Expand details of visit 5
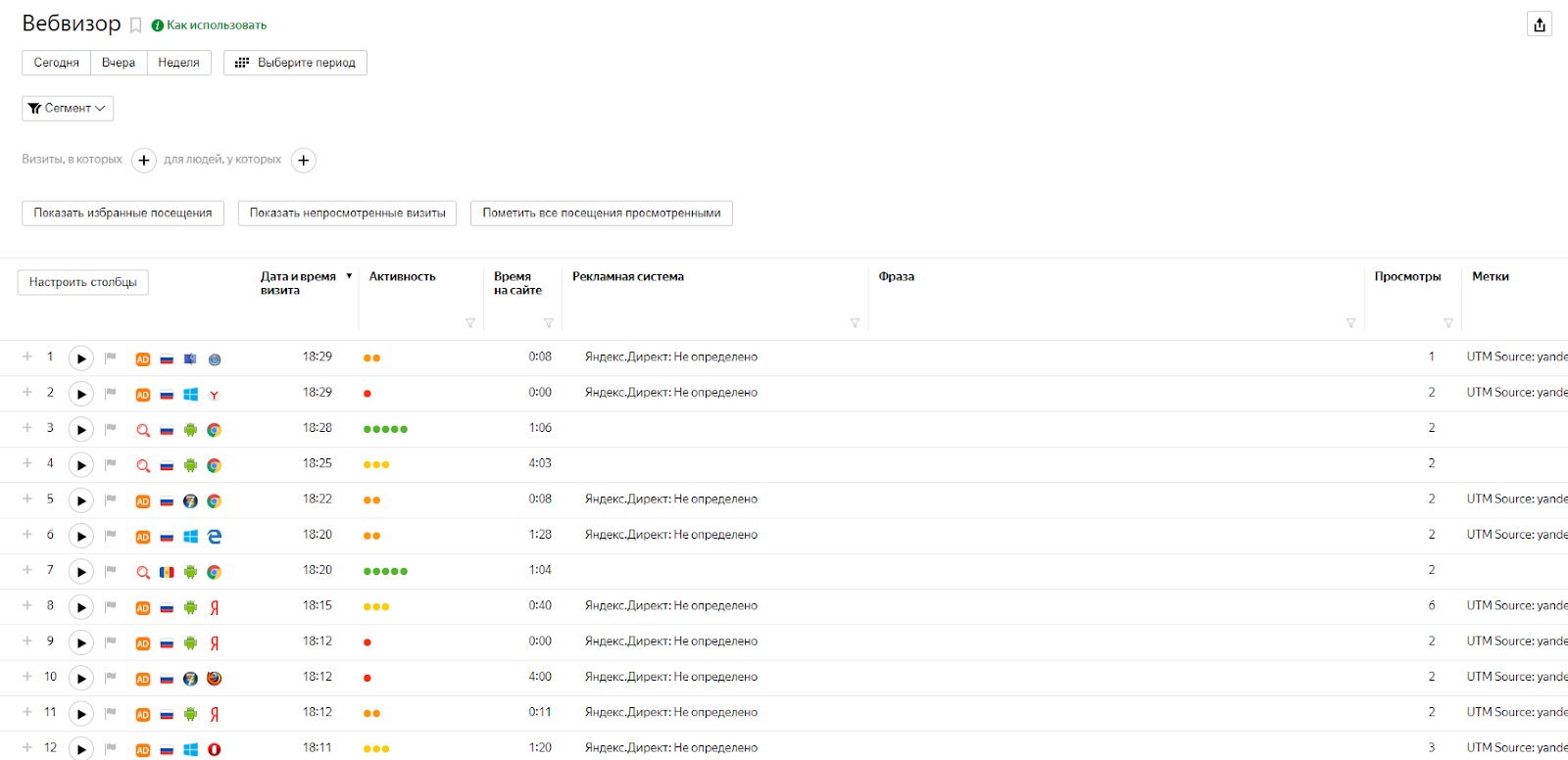This screenshot has width=1568, height=760. pos(27,499)
